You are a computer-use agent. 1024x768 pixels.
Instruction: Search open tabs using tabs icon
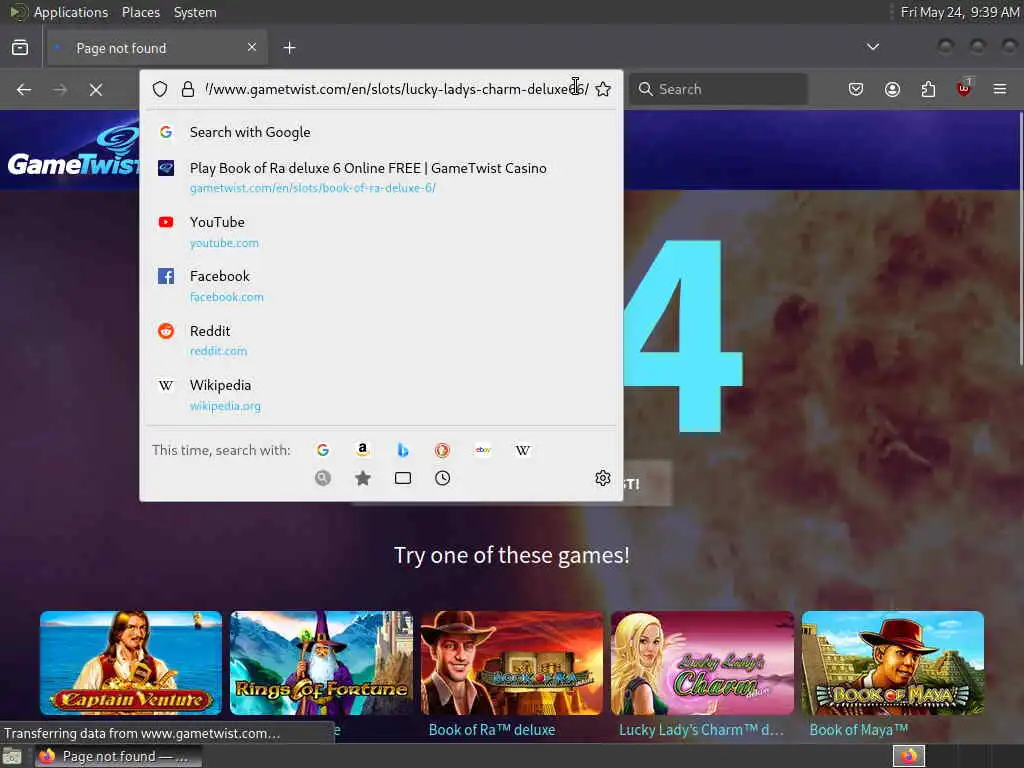point(403,478)
